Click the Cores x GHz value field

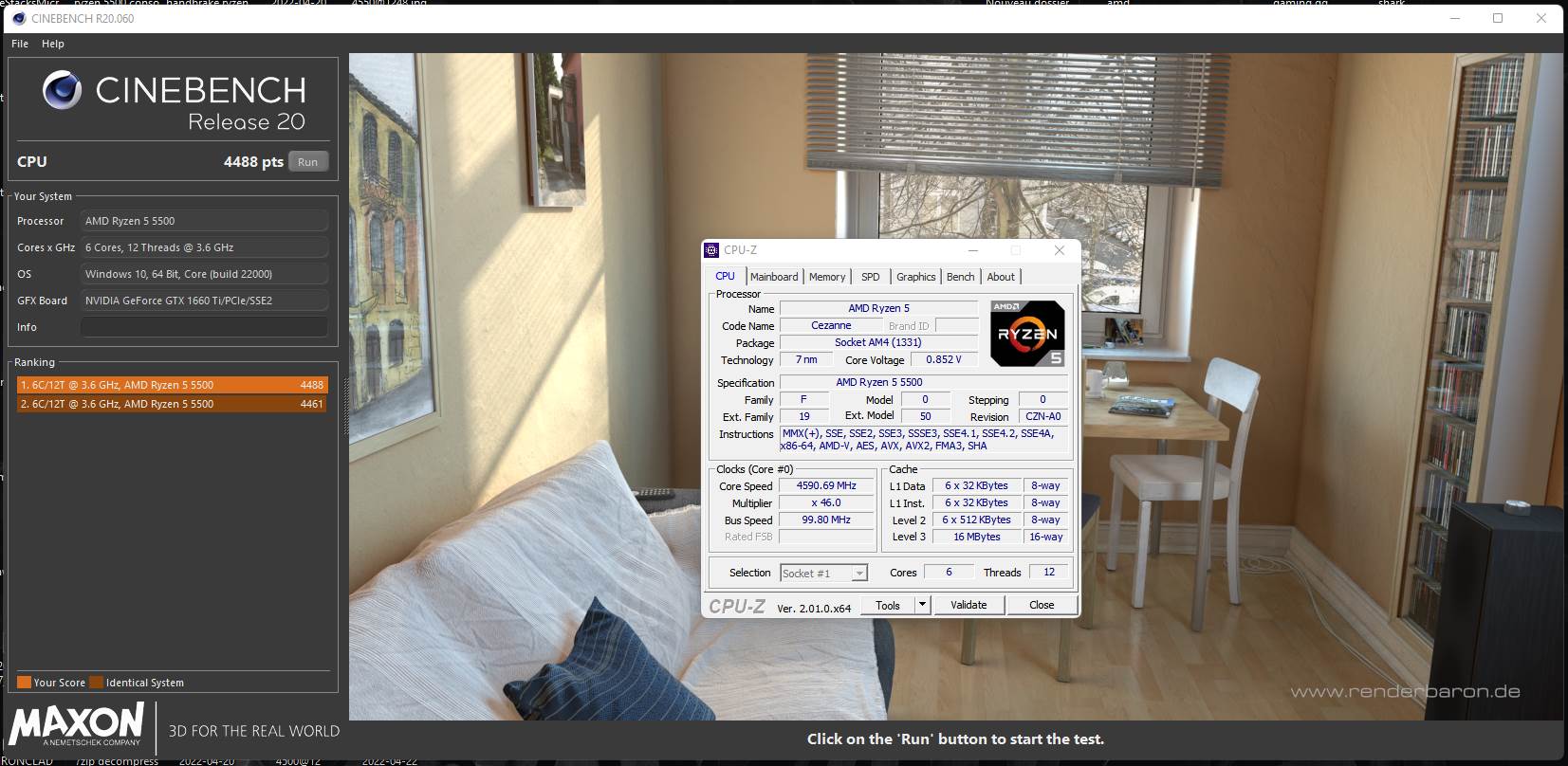(x=204, y=247)
